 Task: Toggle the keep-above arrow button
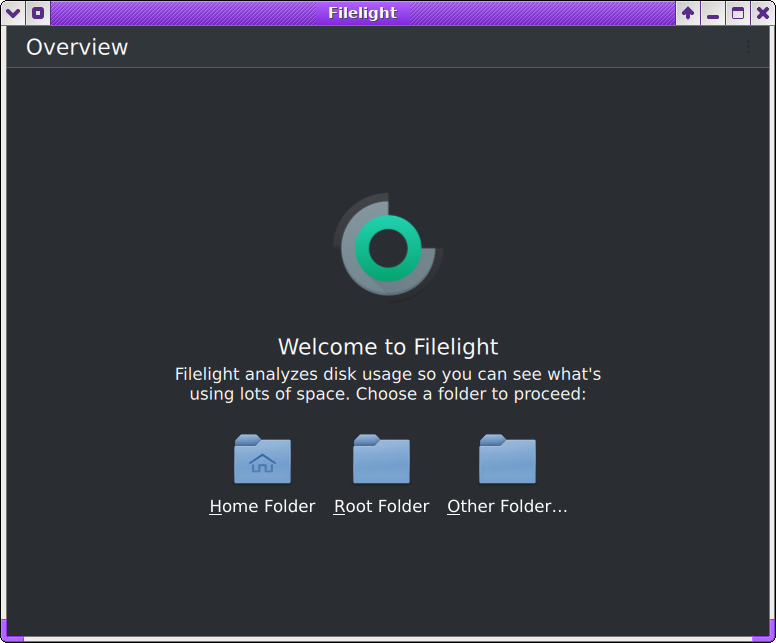point(688,13)
